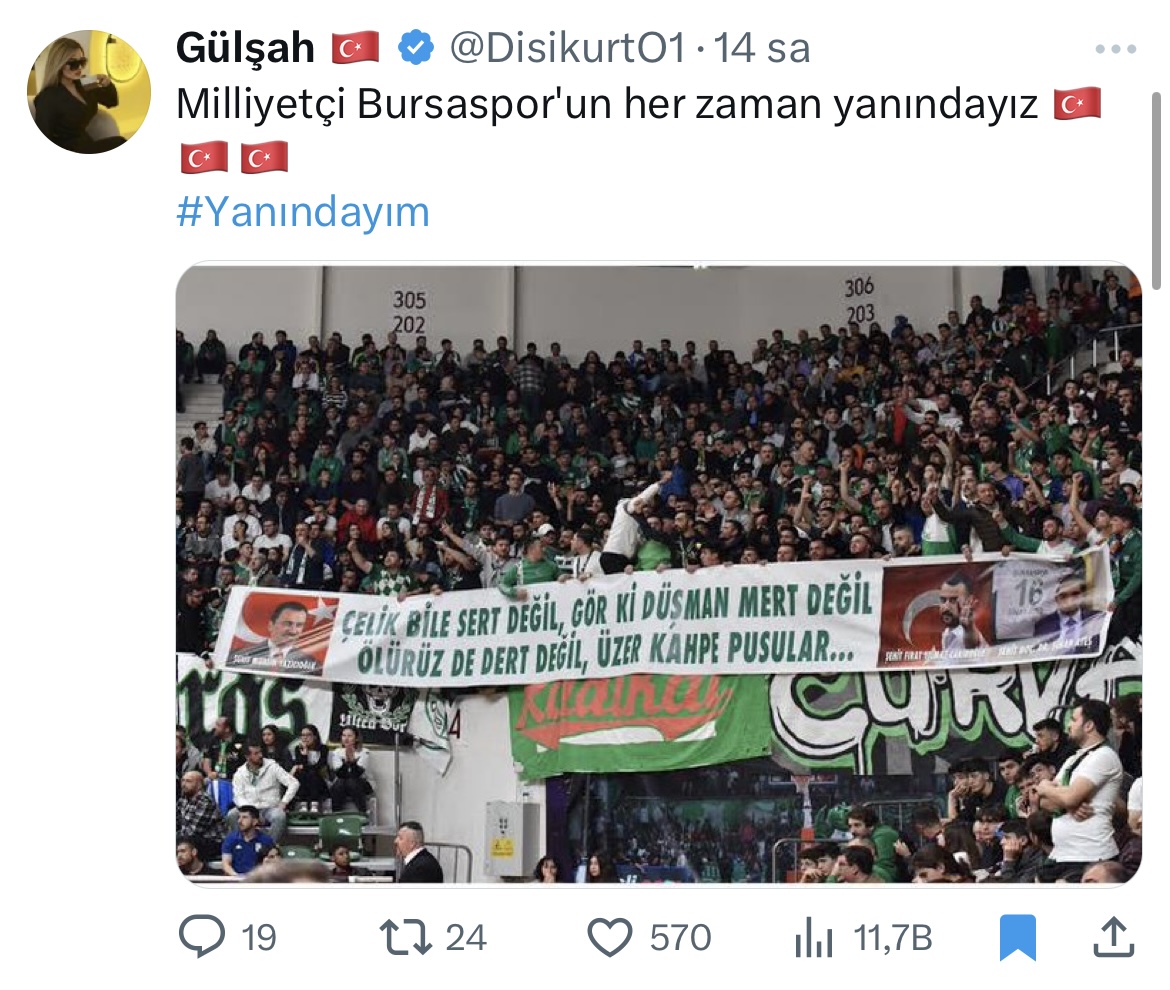Click the retweet arrows icon
The width and height of the screenshot is (1170, 990).
pyautogui.click(x=406, y=937)
